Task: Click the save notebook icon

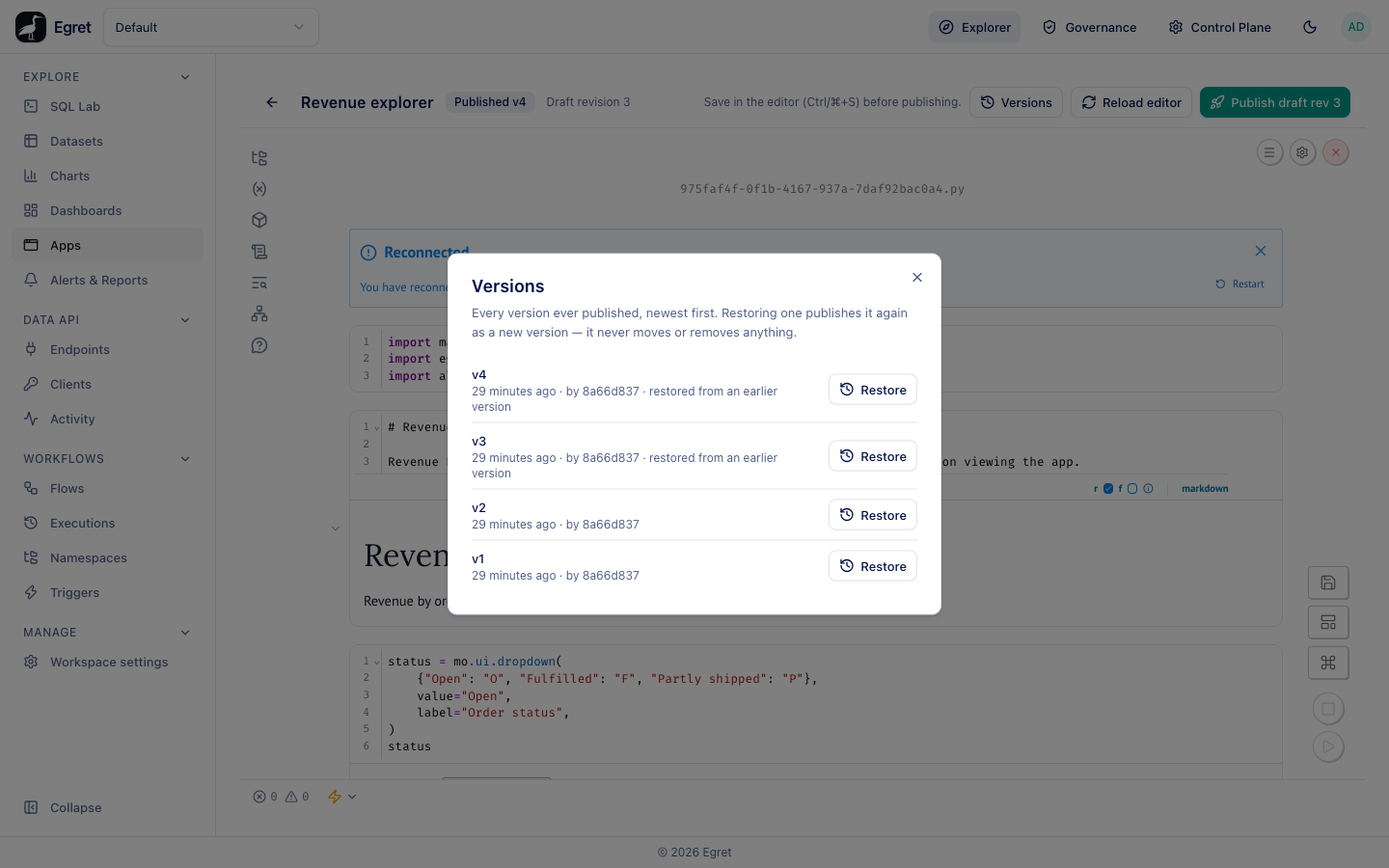Action: tap(1328, 583)
